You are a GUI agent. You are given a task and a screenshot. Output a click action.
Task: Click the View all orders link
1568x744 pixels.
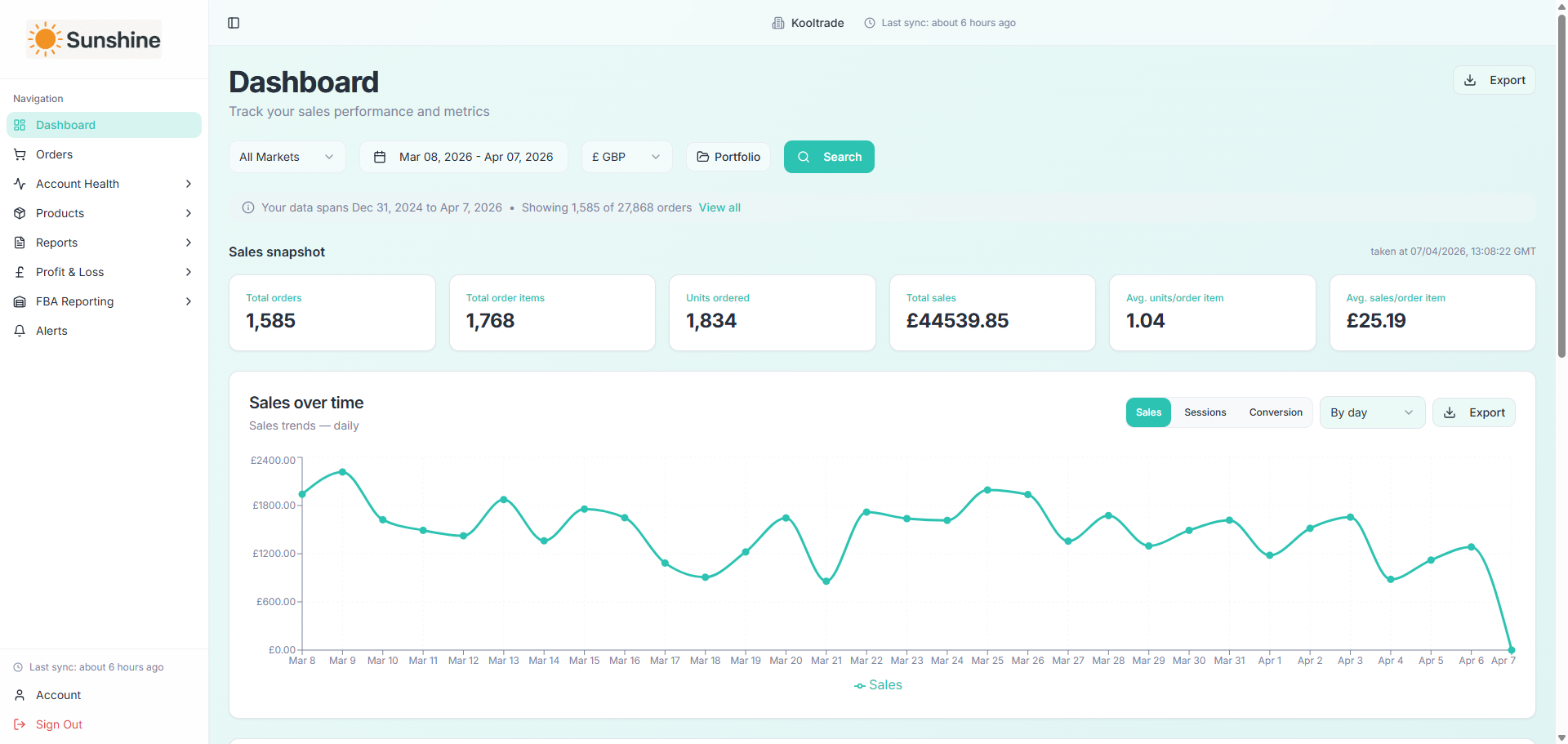(719, 207)
